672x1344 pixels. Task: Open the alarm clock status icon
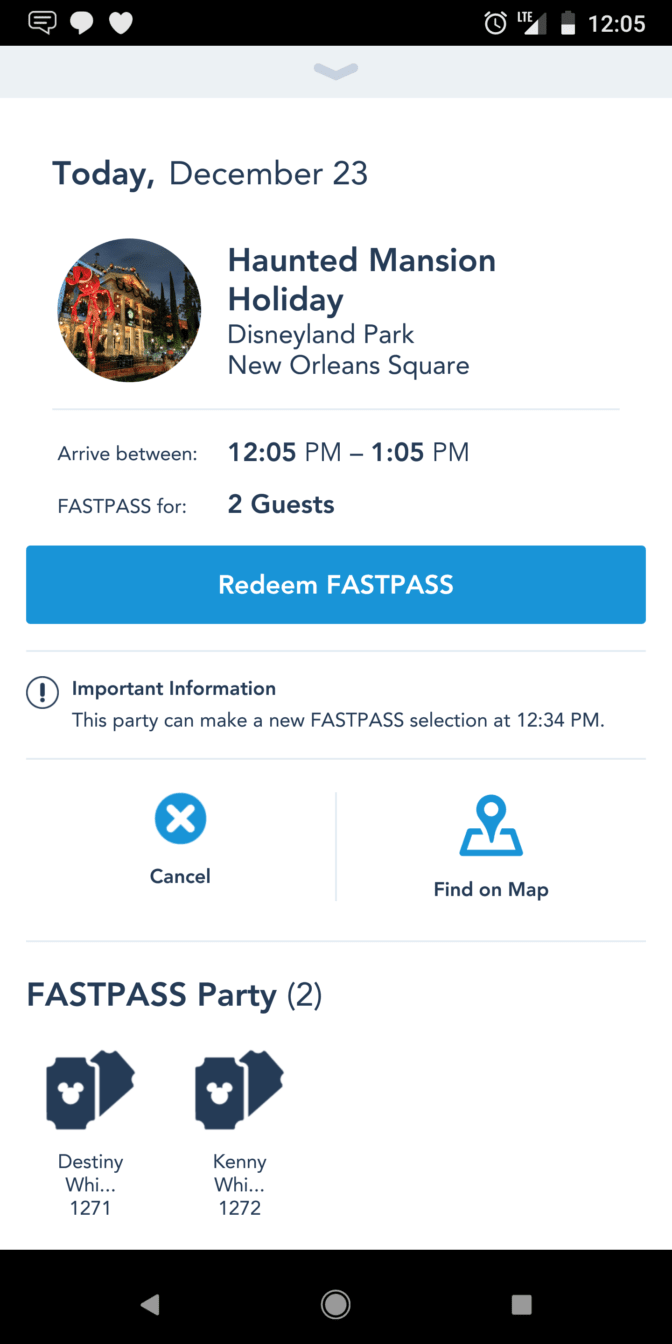[495, 23]
